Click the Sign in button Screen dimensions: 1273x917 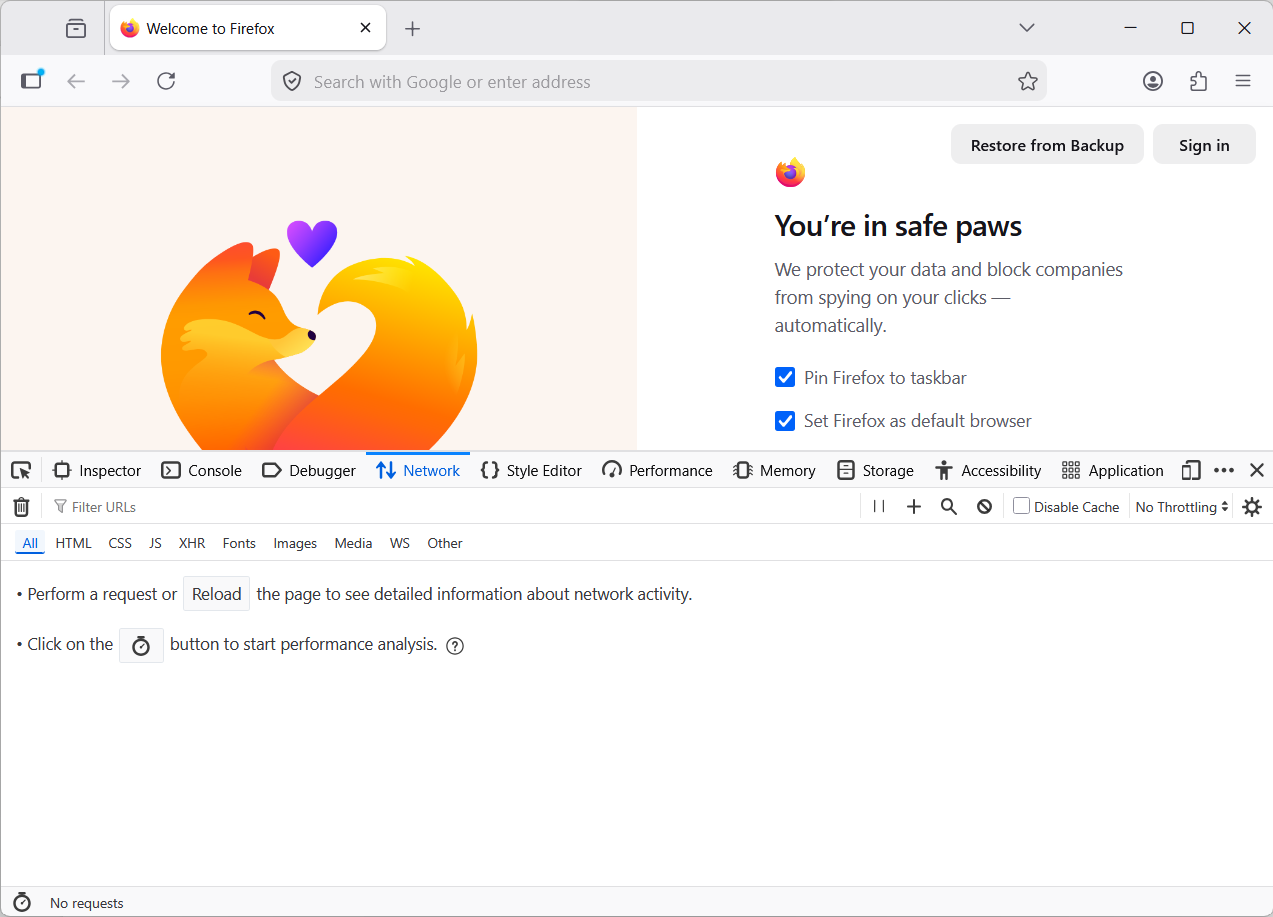1204,145
